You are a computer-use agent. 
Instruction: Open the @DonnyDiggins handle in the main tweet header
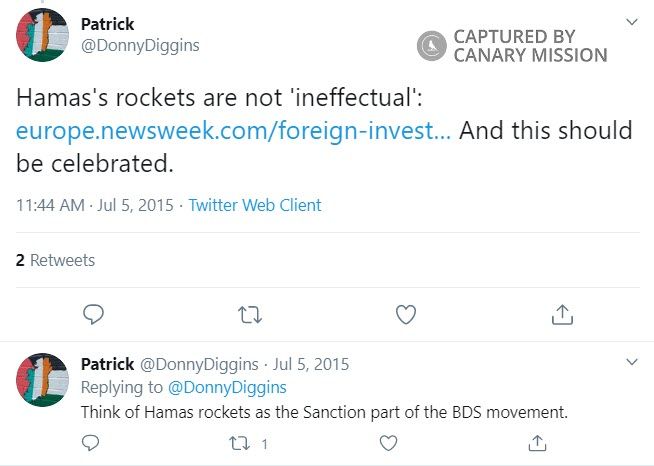click(139, 45)
